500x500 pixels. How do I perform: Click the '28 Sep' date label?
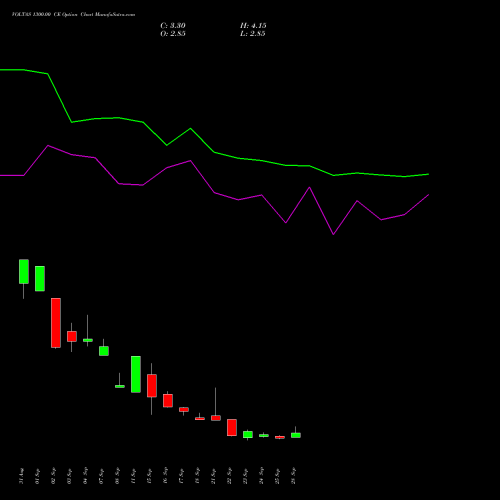[294, 476]
